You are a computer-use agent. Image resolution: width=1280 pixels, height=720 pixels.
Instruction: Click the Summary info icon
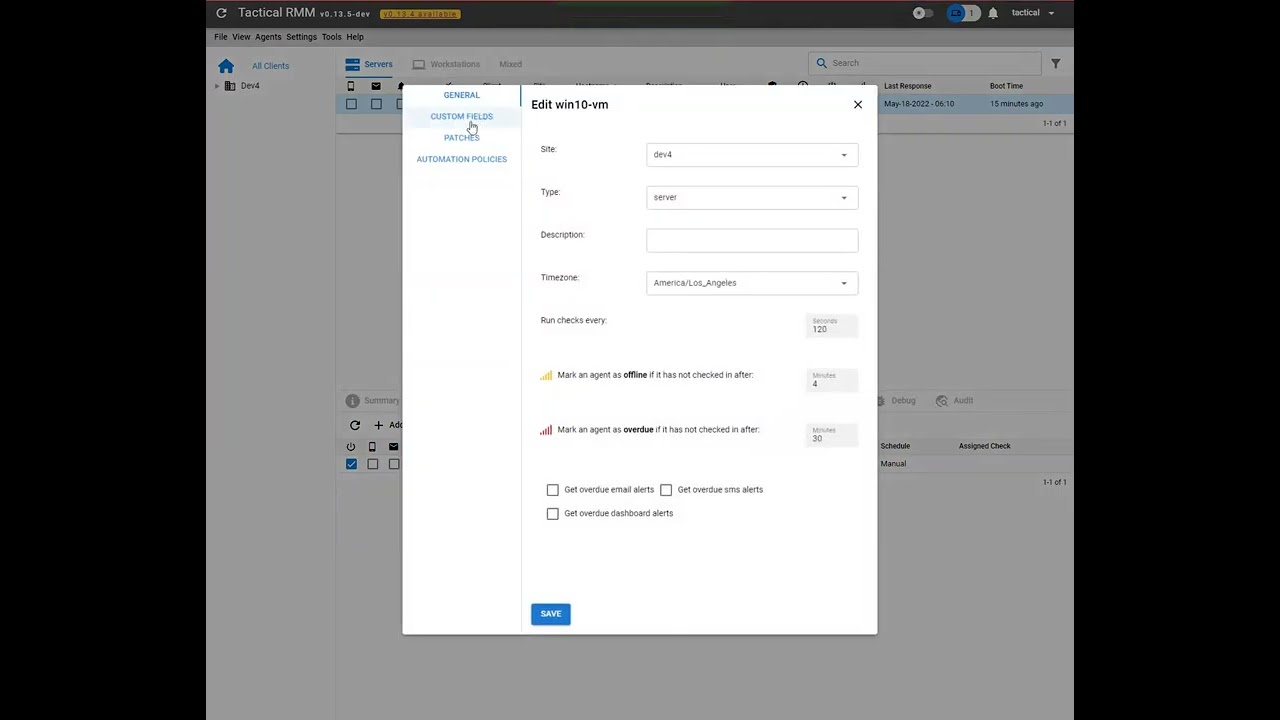(x=352, y=400)
